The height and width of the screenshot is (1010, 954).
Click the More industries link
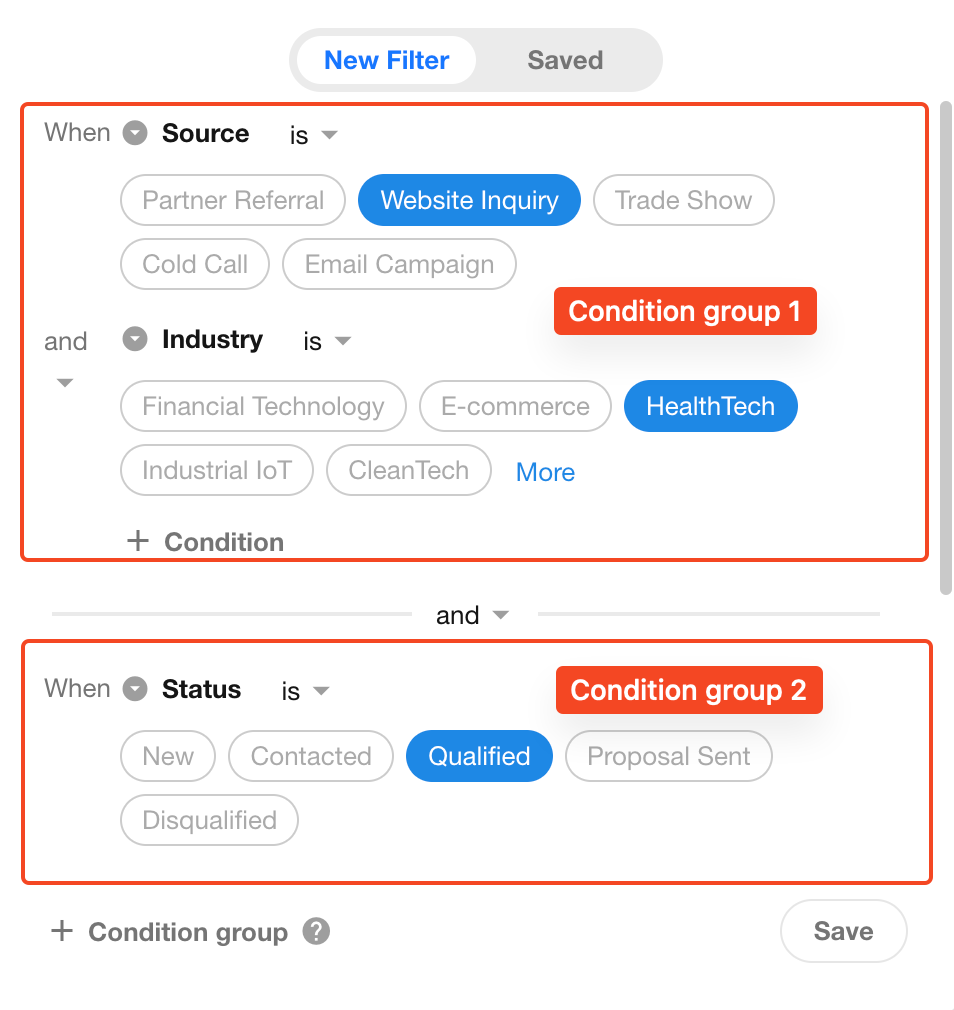point(545,472)
